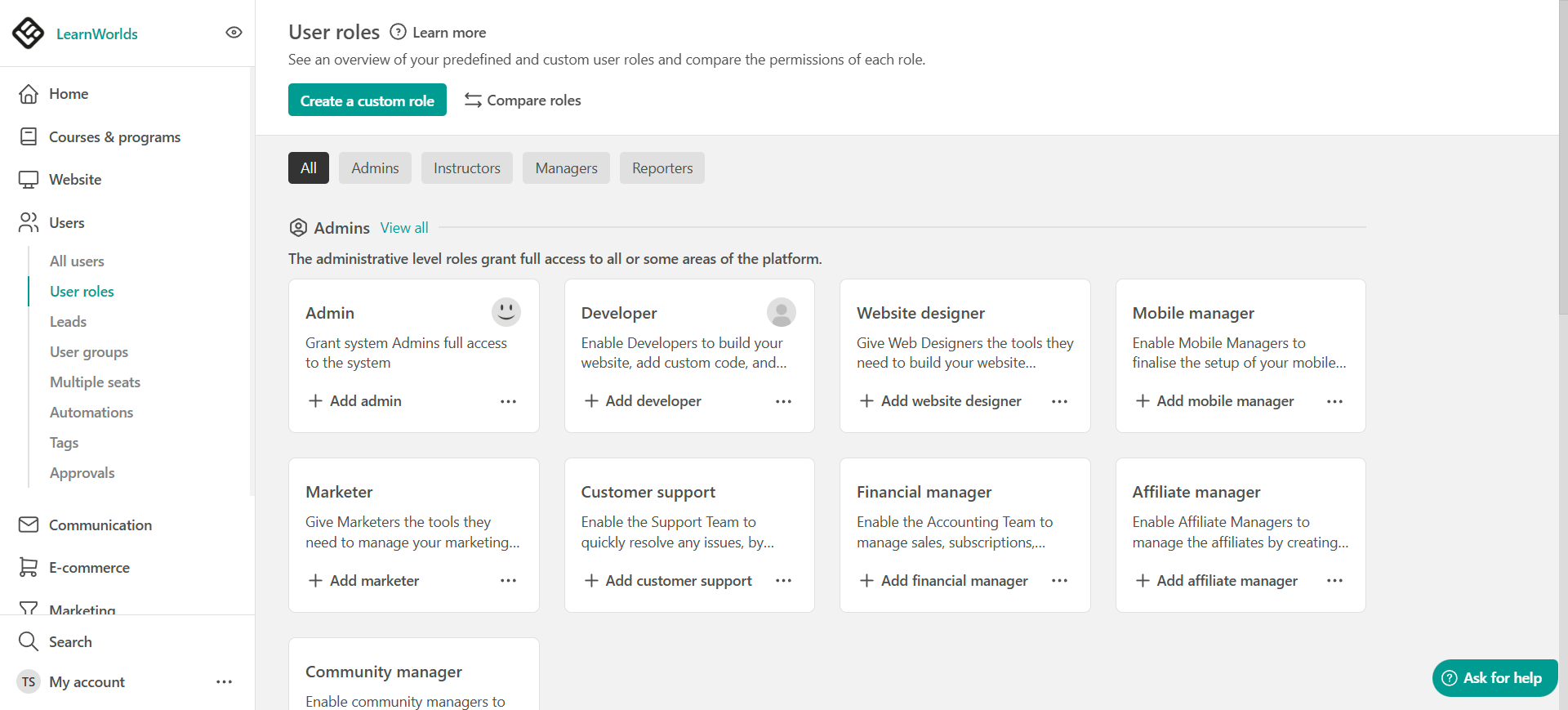
Task: Collapse the Users section in sidebar
Action: pyautogui.click(x=66, y=223)
